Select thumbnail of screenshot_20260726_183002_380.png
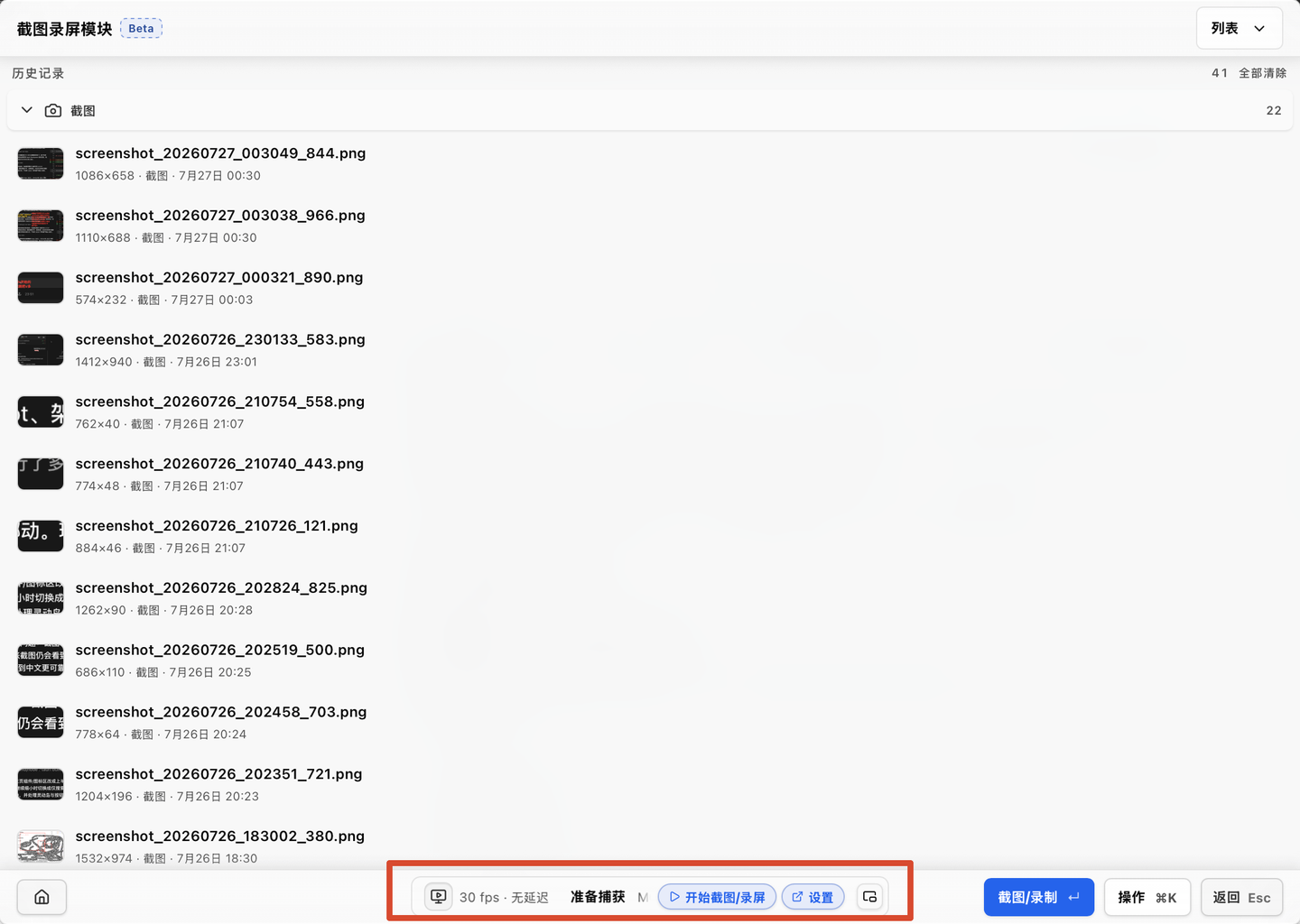This screenshot has height=924, width=1300. coord(41,846)
